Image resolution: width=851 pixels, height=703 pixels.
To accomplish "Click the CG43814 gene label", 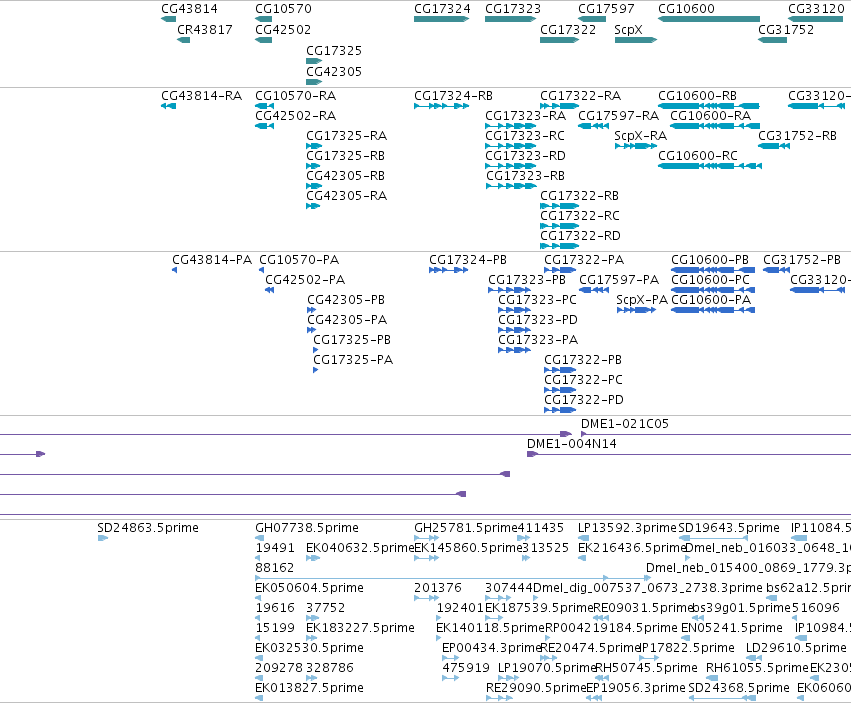I will 189,9.
